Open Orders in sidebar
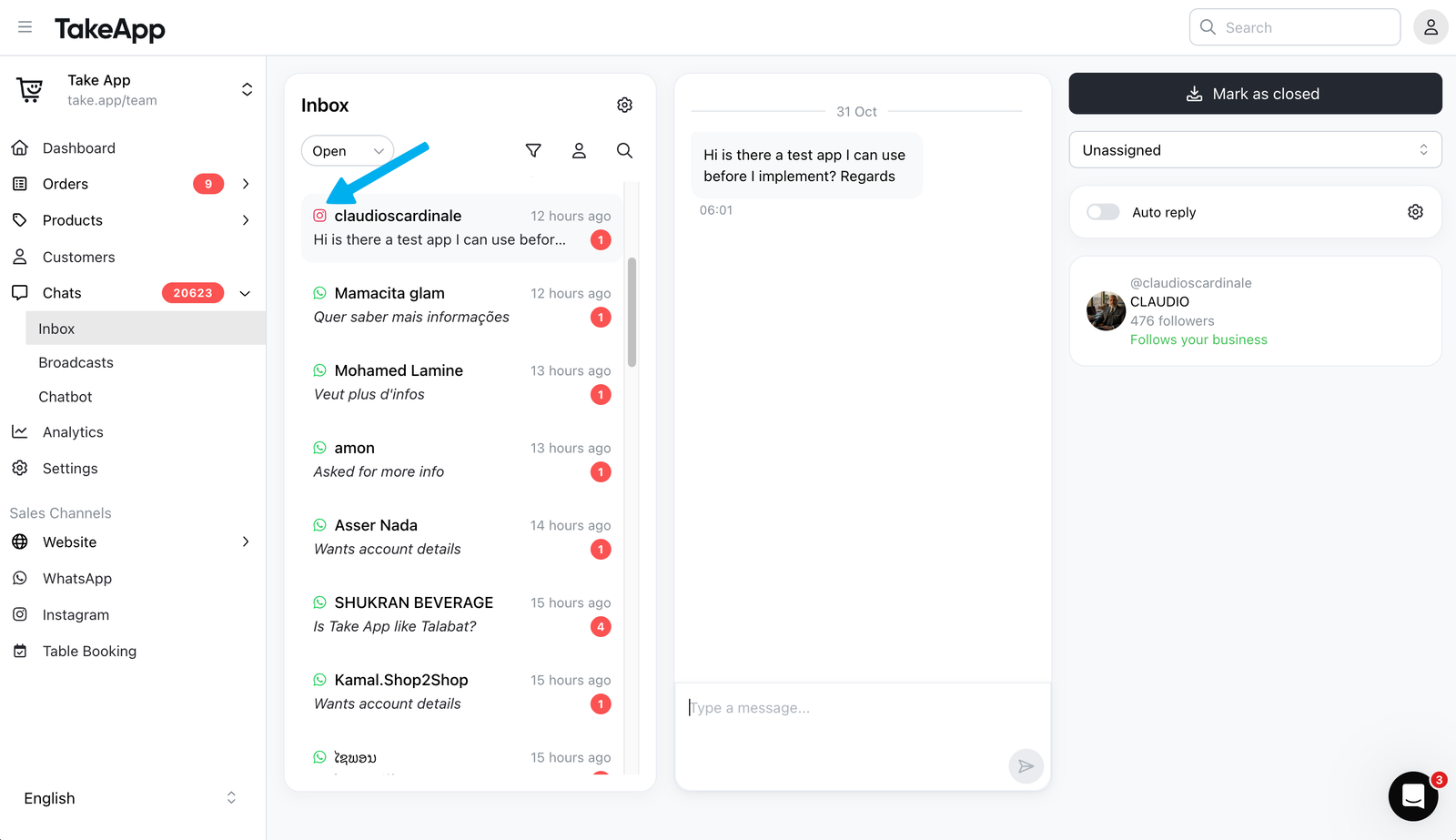1456x840 pixels. 66,184
